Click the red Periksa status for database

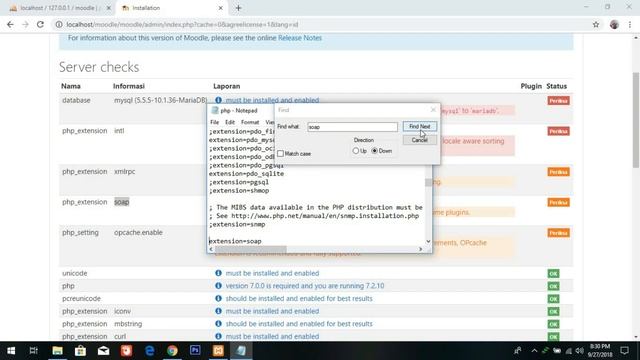point(558,101)
